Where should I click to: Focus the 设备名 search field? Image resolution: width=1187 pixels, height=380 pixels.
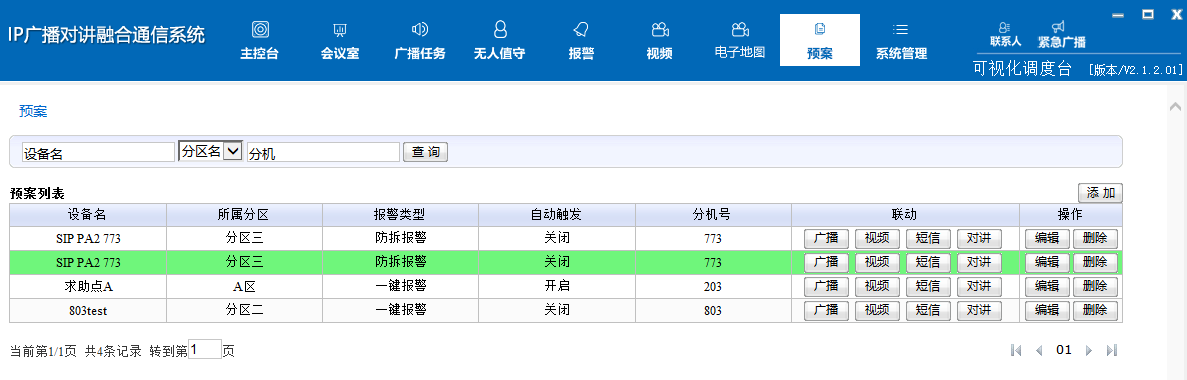click(x=98, y=152)
